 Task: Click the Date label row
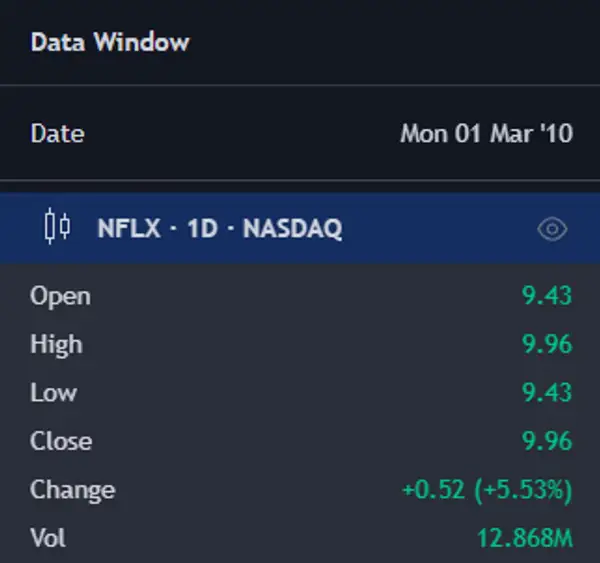pyautogui.click(x=58, y=134)
